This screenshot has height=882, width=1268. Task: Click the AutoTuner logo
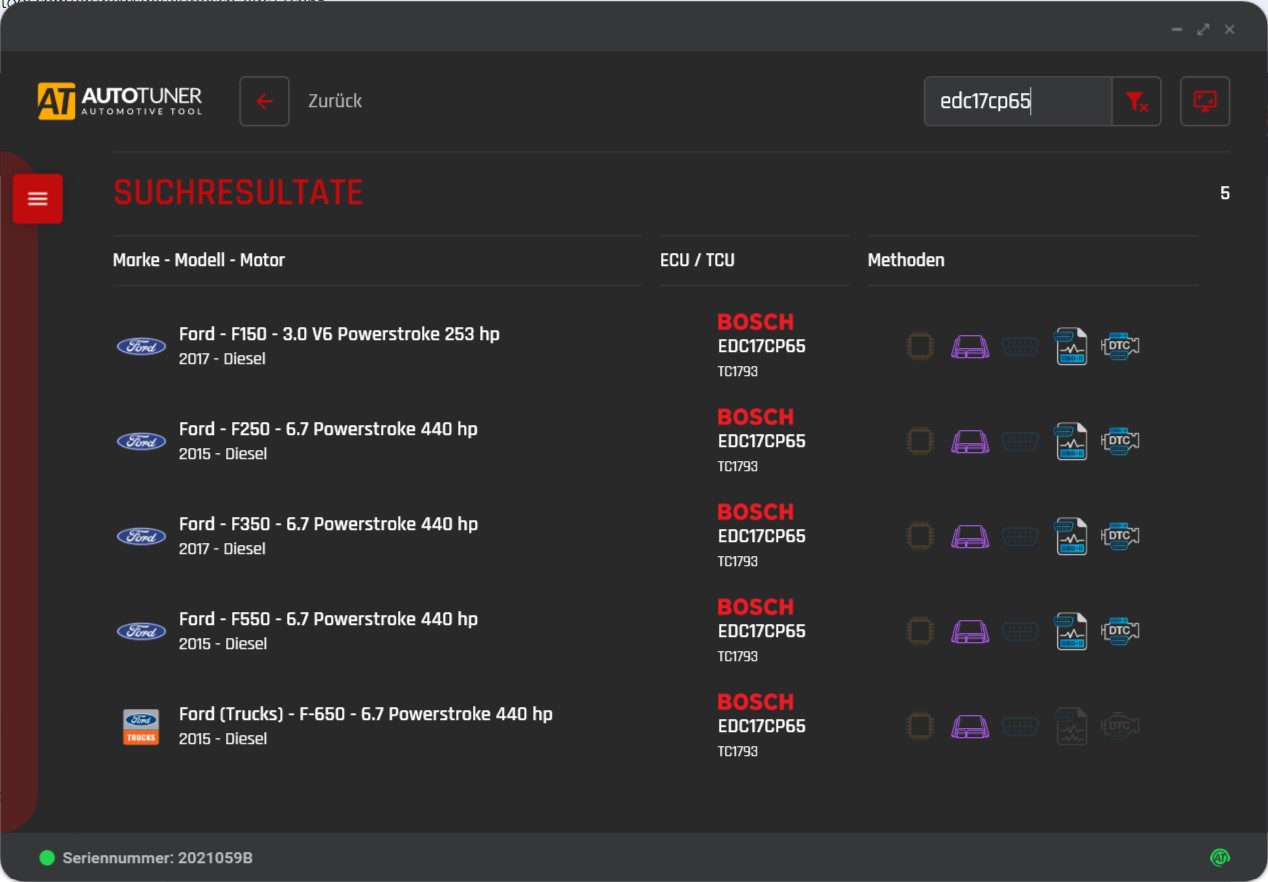(120, 101)
